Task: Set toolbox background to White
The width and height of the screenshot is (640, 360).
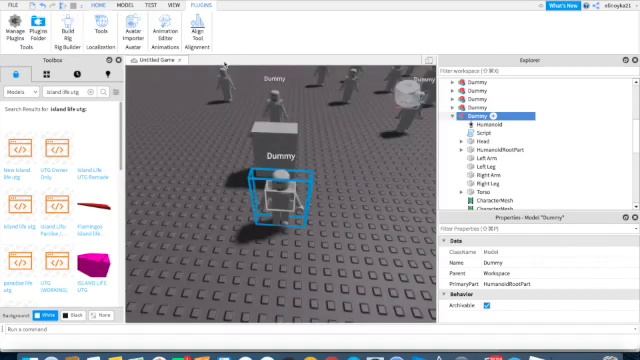Action: click(45, 316)
